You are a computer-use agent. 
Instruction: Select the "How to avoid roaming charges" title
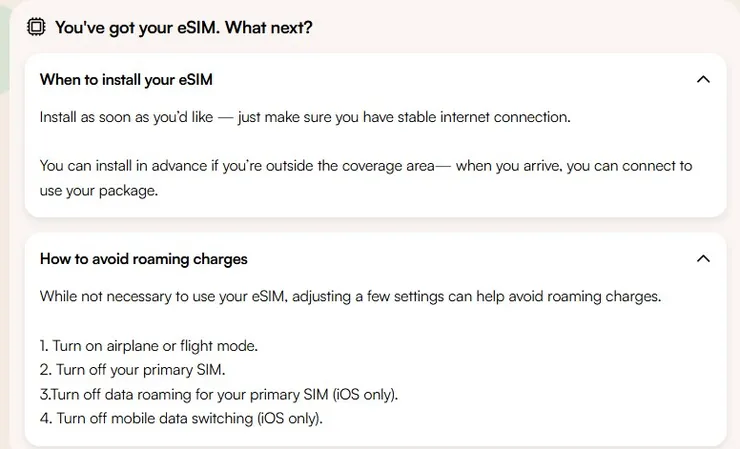[143, 259]
